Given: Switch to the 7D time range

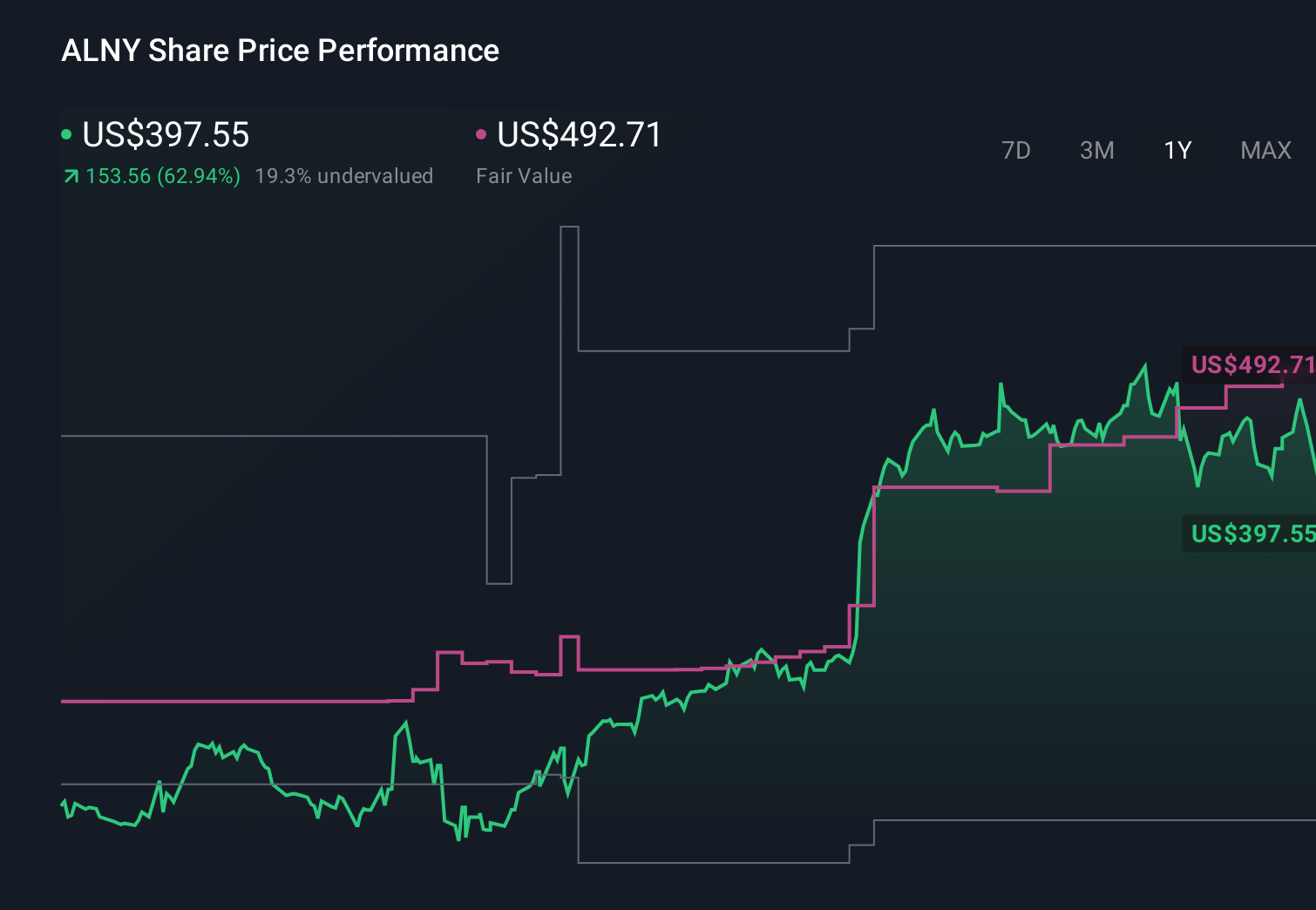Looking at the screenshot, I should coord(1016,150).
